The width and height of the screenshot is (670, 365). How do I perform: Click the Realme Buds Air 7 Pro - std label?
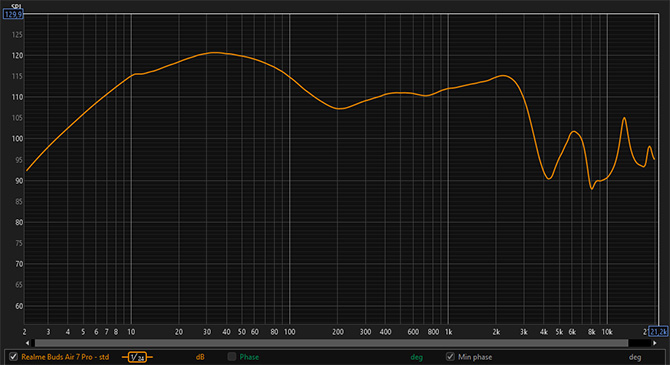click(x=65, y=357)
